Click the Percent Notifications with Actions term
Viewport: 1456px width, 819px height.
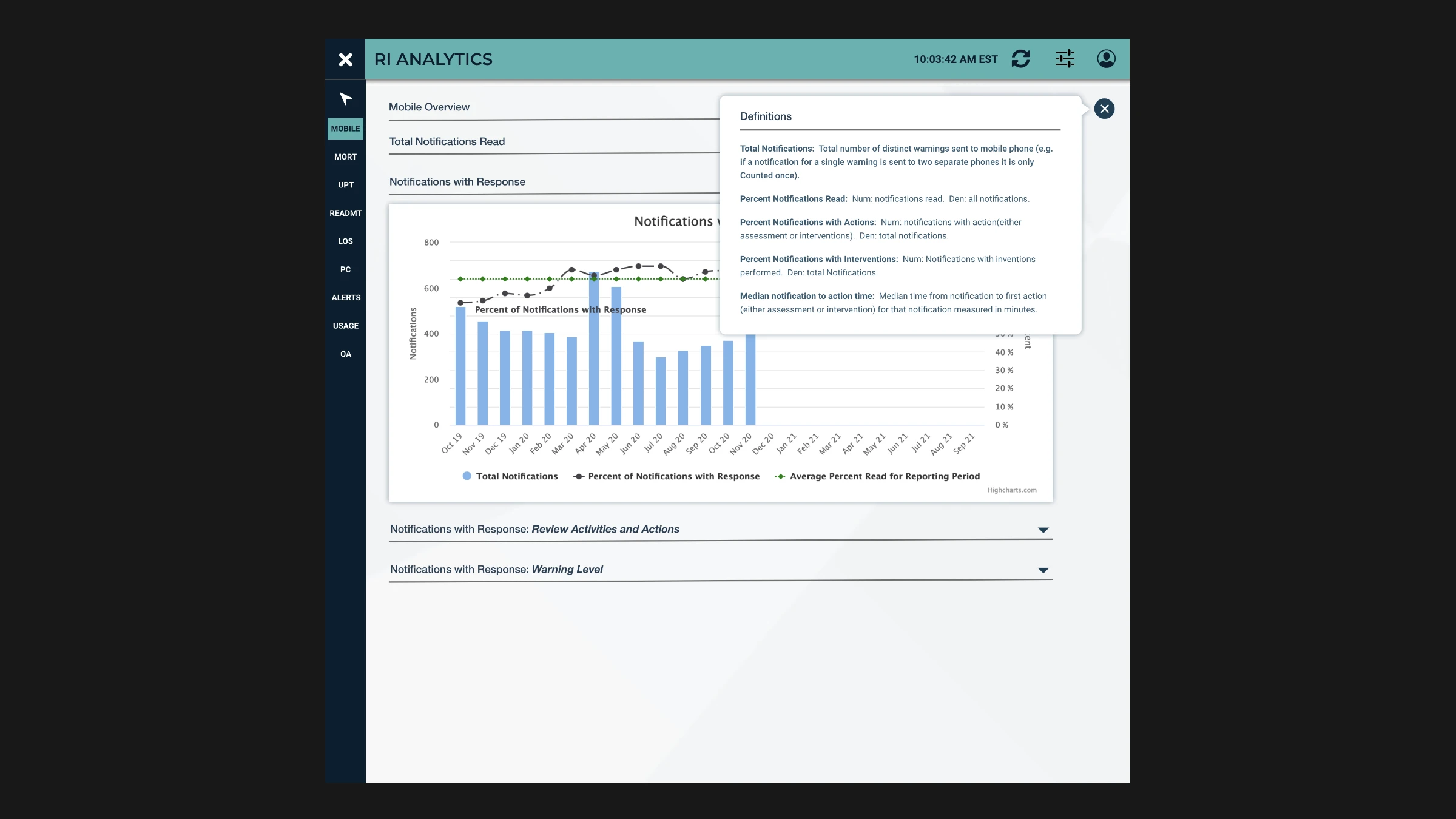point(808,223)
